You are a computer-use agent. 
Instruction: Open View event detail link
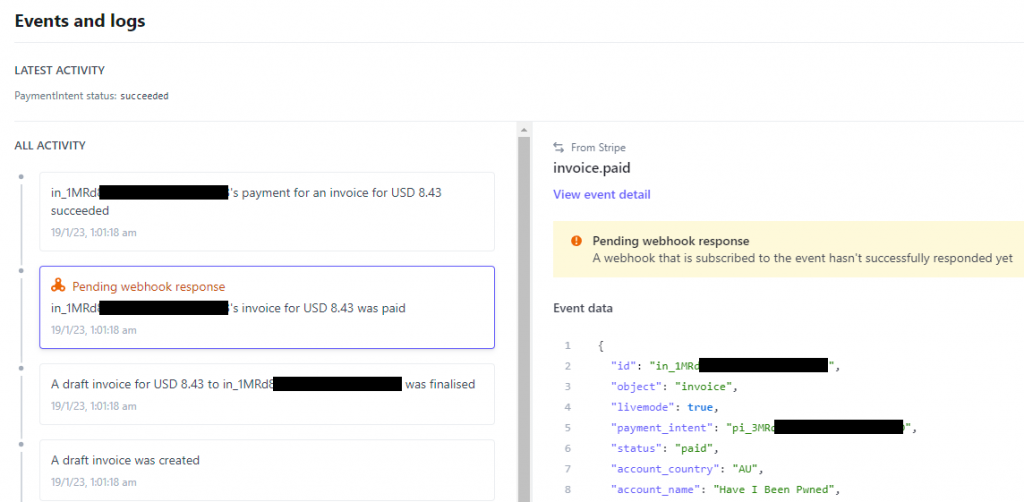601,195
